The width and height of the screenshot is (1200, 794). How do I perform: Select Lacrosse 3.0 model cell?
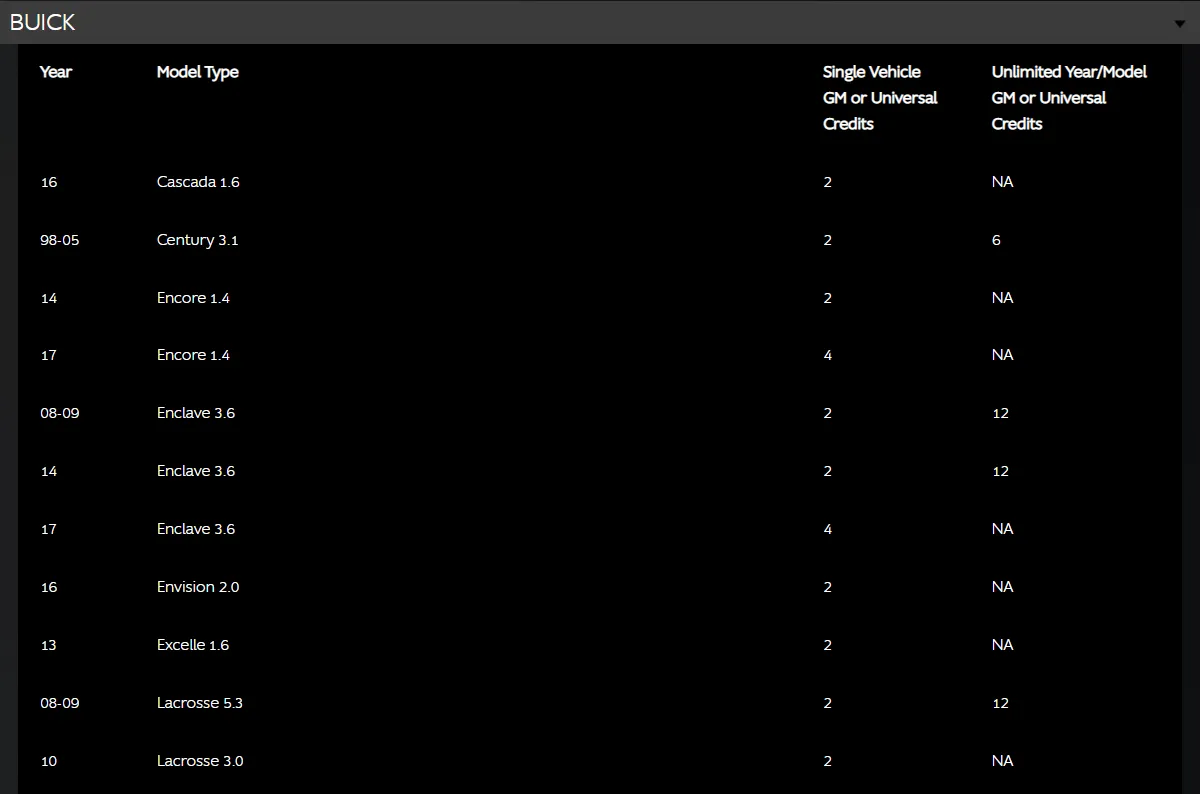[200, 761]
